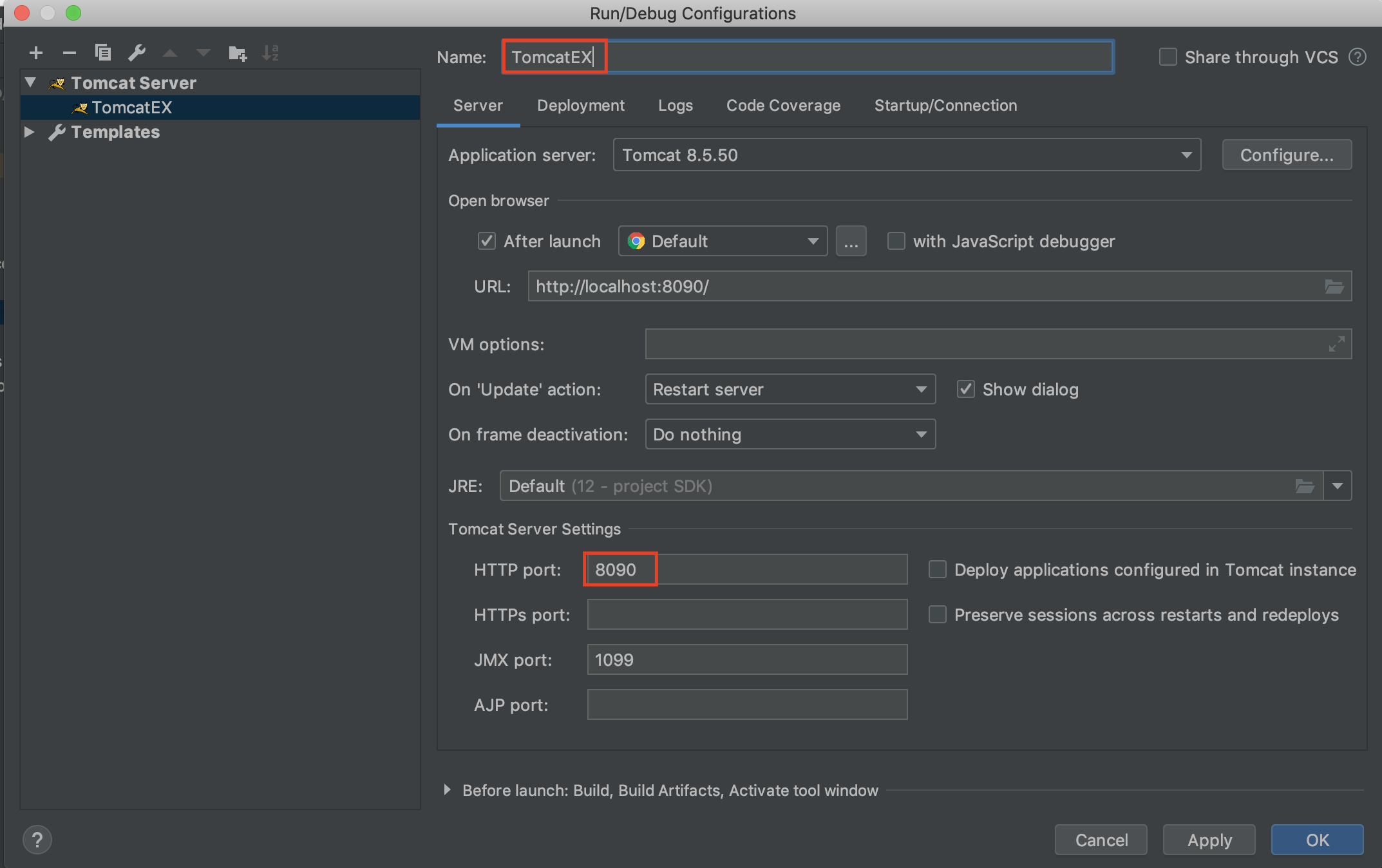Click in the AJP port field
The width and height of the screenshot is (1382, 868).
[747, 705]
